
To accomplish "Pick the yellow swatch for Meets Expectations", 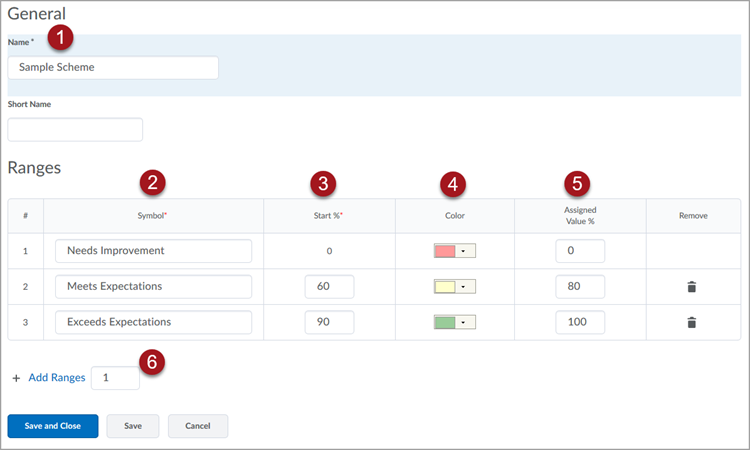I will 444,286.
